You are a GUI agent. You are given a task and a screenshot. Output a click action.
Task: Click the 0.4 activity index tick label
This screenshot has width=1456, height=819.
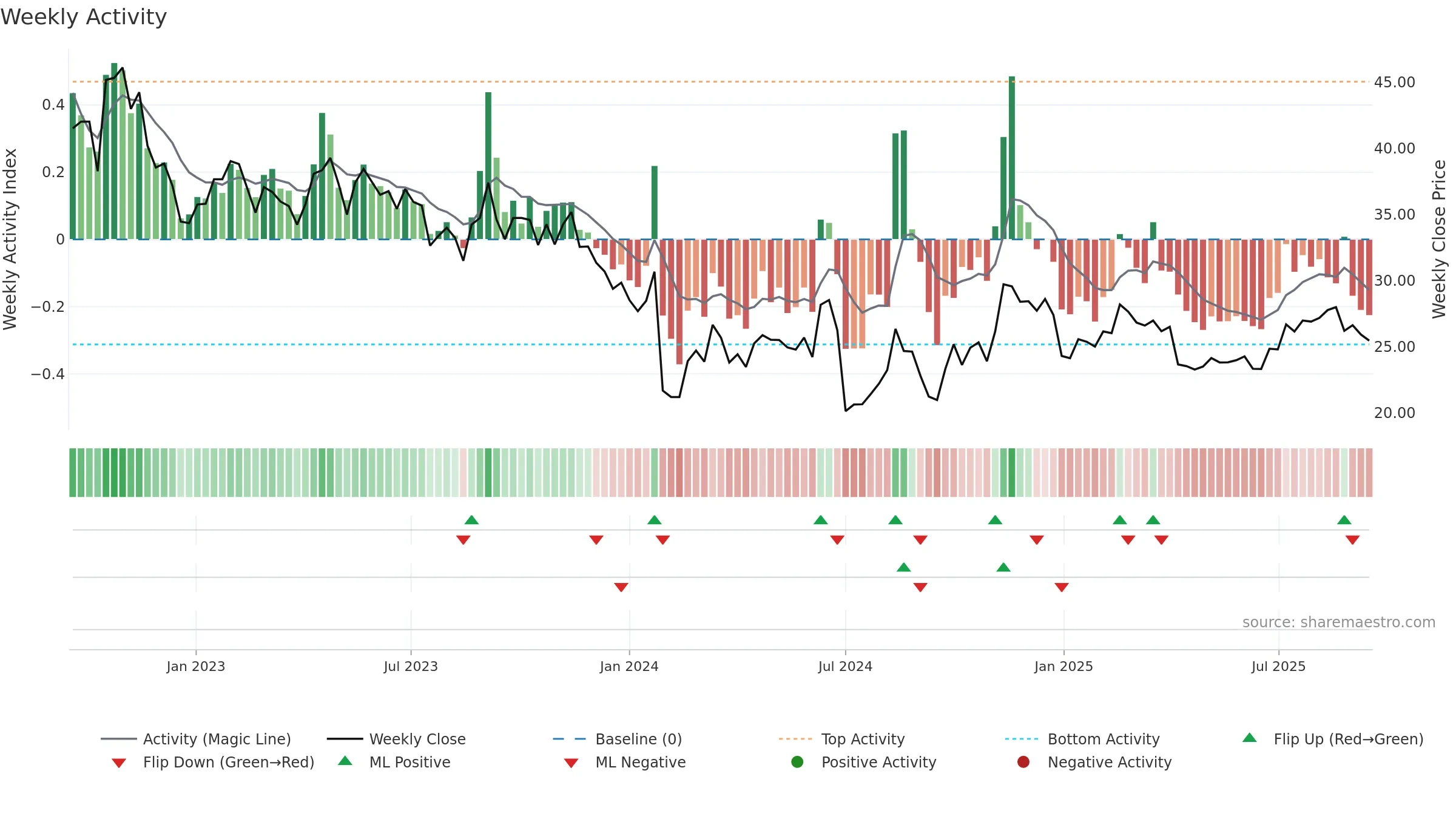click(53, 105)
